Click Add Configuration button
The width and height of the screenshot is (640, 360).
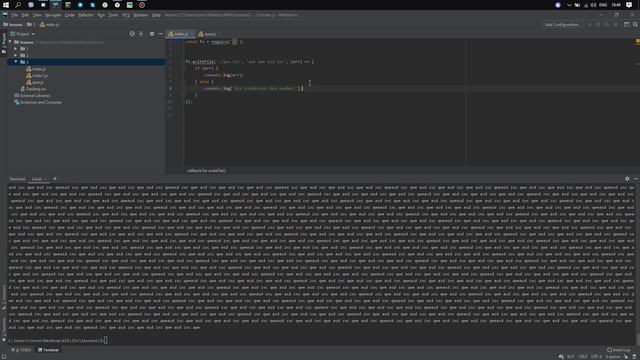tap(562, 24)
